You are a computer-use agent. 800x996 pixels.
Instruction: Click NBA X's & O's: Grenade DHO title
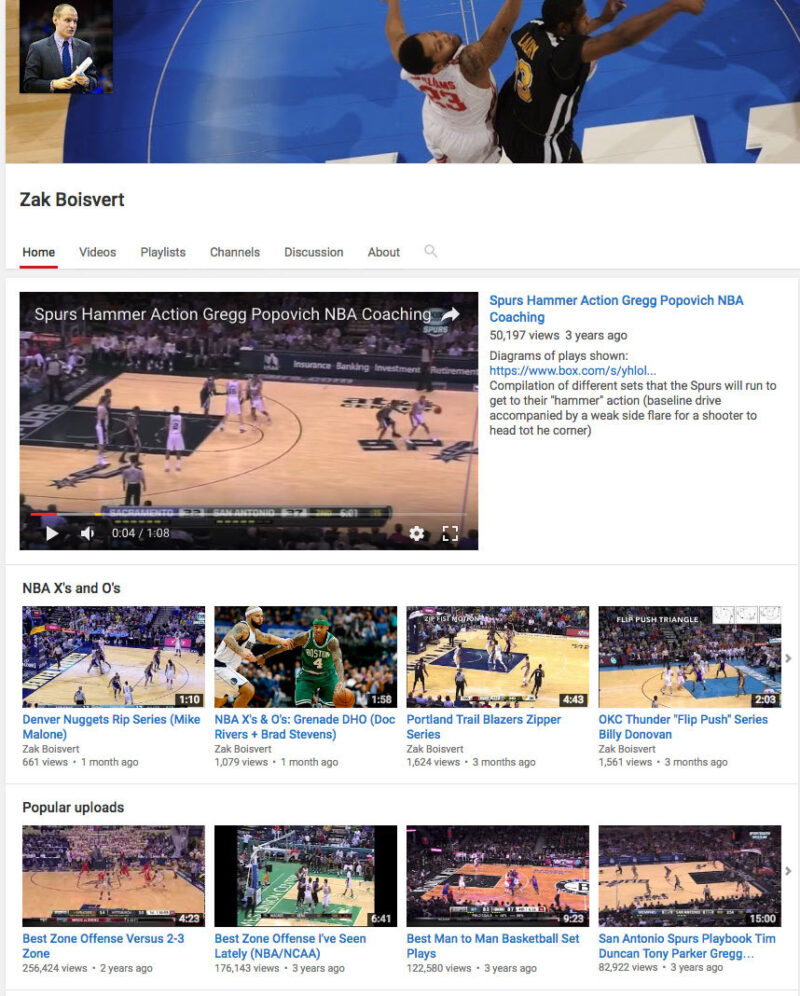304,727
